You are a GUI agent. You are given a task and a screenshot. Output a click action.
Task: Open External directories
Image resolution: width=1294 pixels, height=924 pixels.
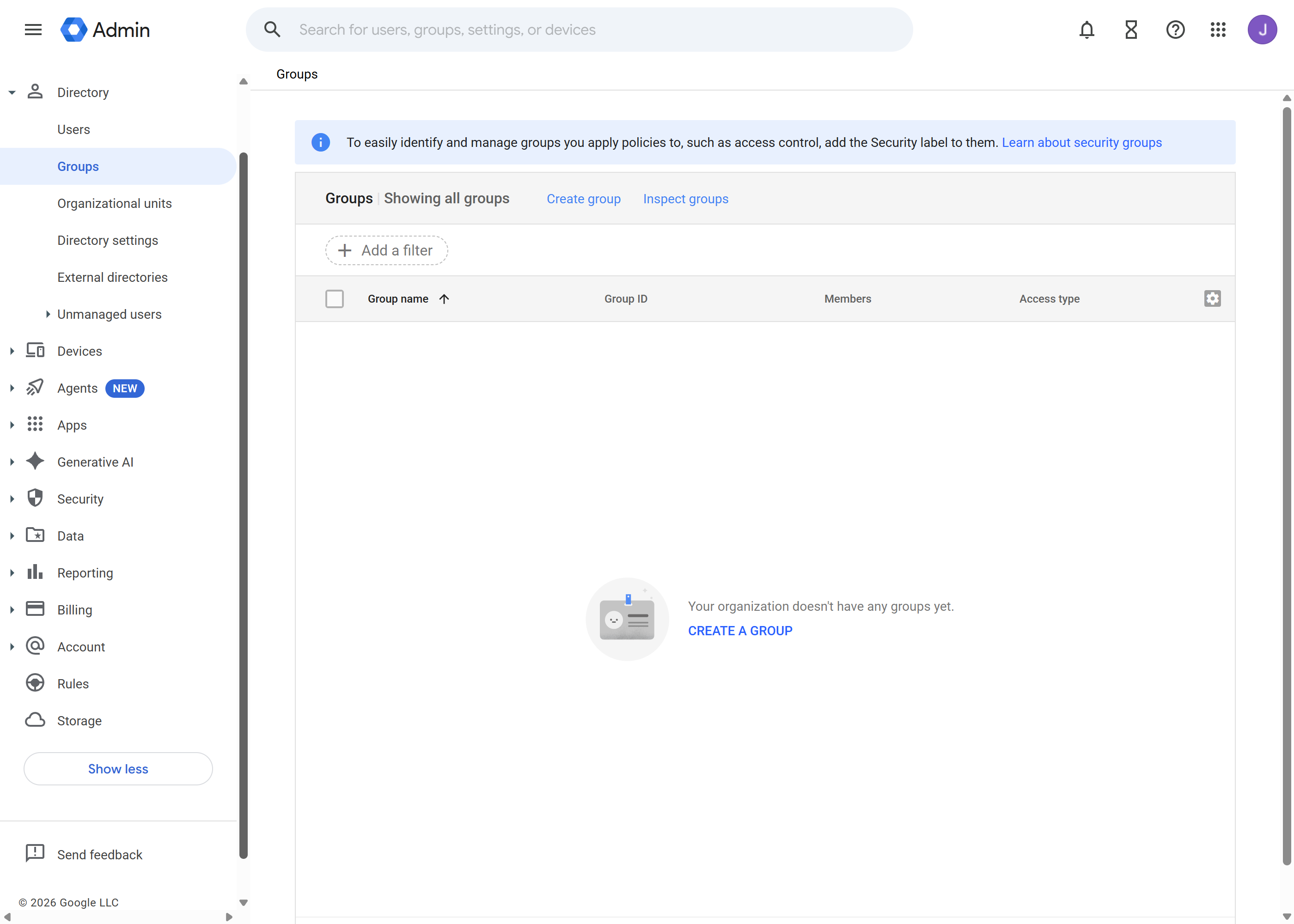pyautogui.click(x=112, y=277)
